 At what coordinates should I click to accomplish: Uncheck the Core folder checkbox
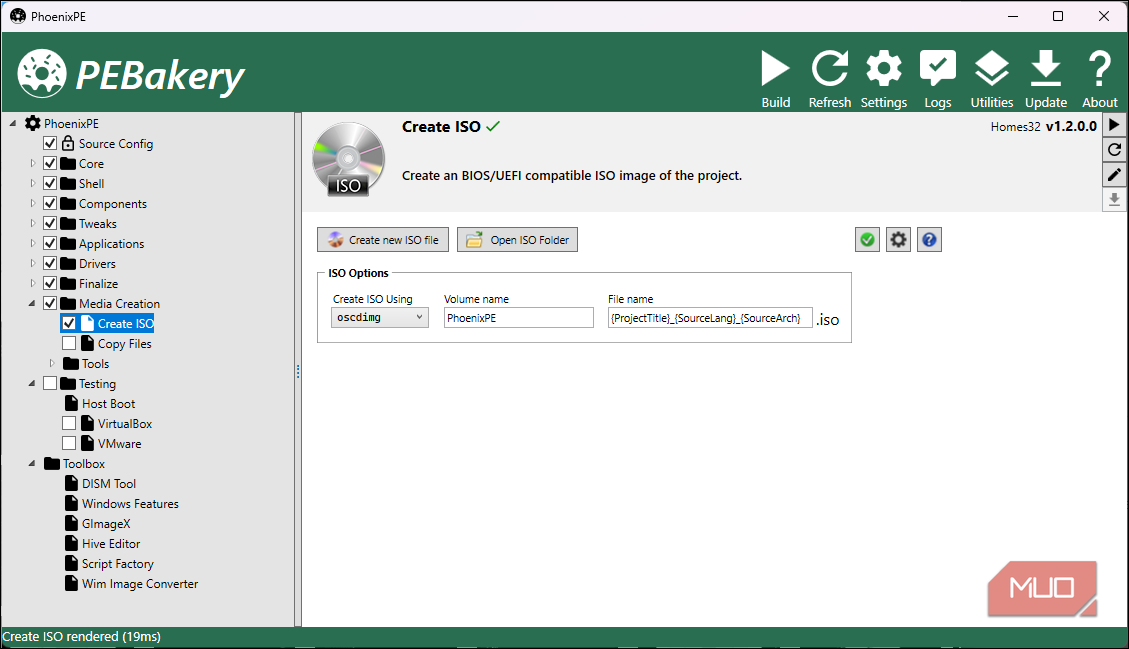tap(50, 164)
